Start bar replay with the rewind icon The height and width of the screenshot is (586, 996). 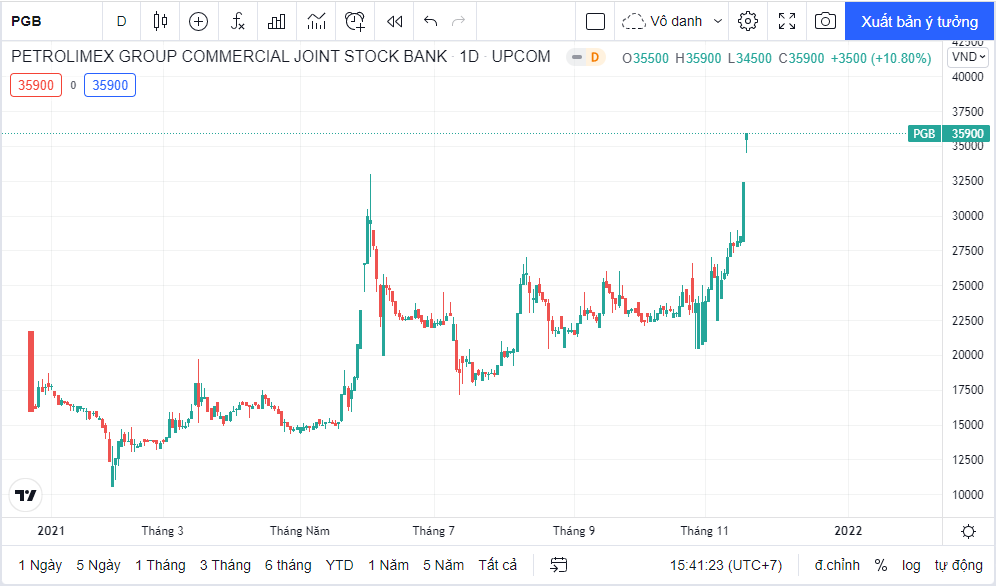point(395,21)
